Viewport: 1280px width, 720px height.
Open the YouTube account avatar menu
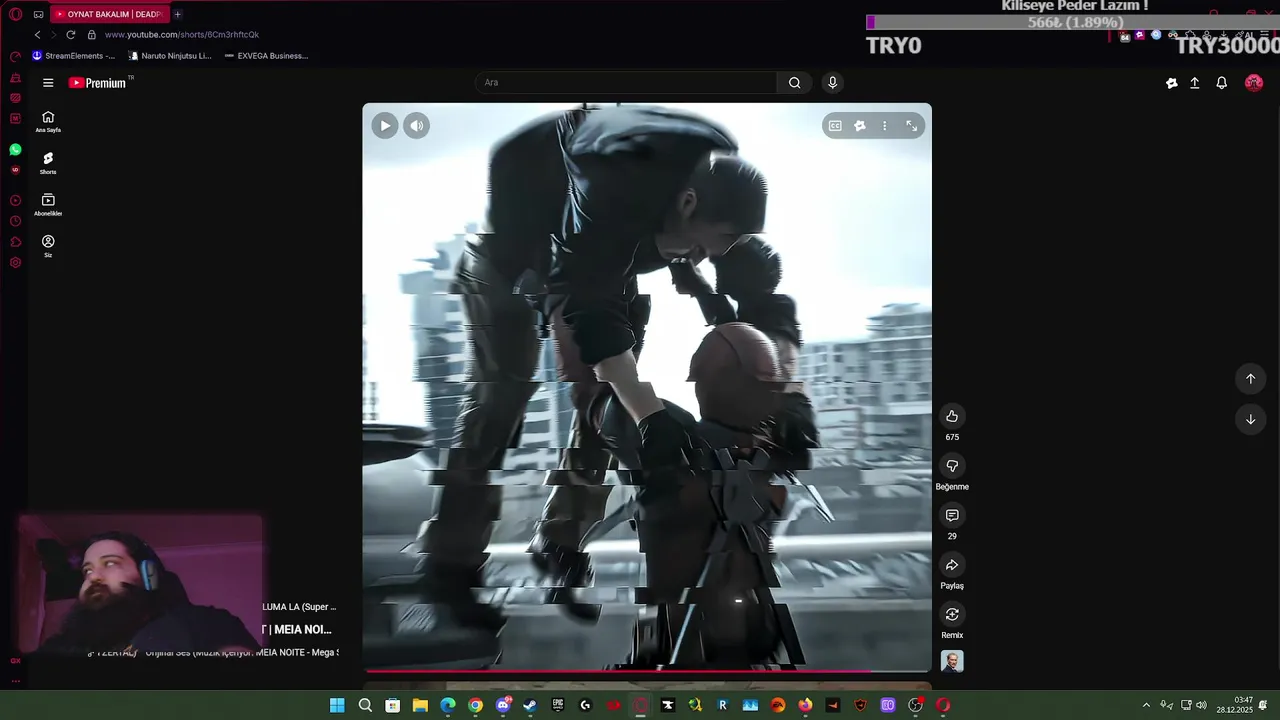(x=1254, y=83)
